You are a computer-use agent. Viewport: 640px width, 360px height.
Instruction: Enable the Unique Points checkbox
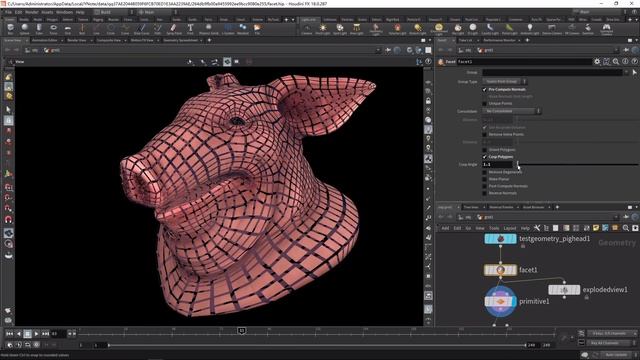pos(484,103)
